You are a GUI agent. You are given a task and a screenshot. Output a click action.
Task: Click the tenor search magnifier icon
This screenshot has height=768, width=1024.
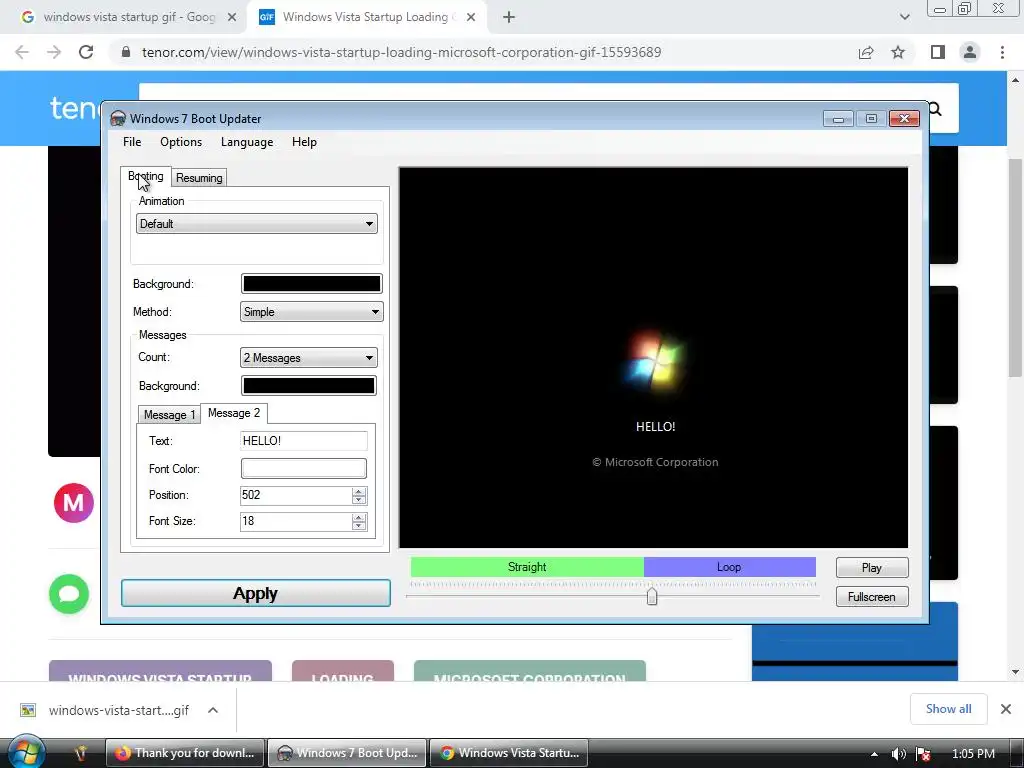point(935,108)
